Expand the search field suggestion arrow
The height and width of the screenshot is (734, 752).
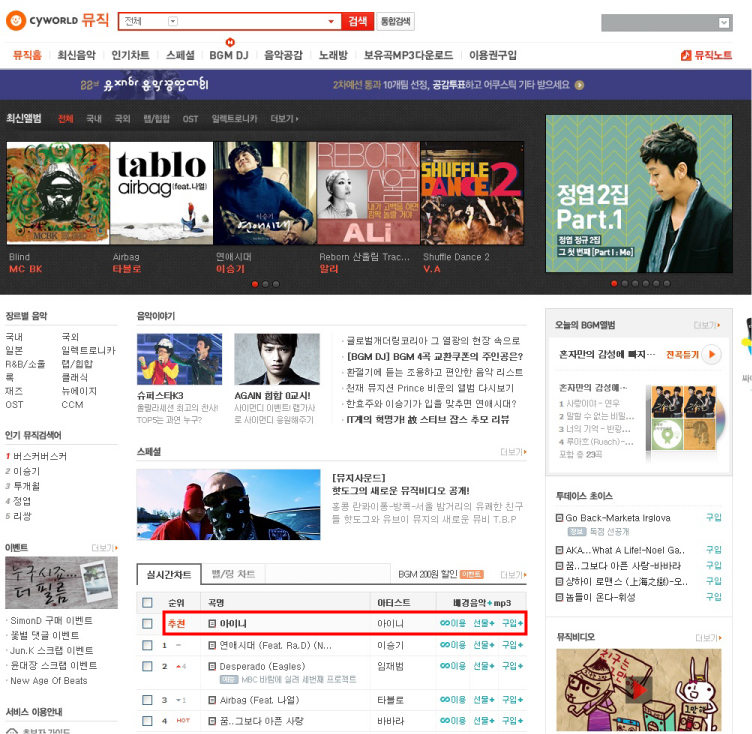330,21
